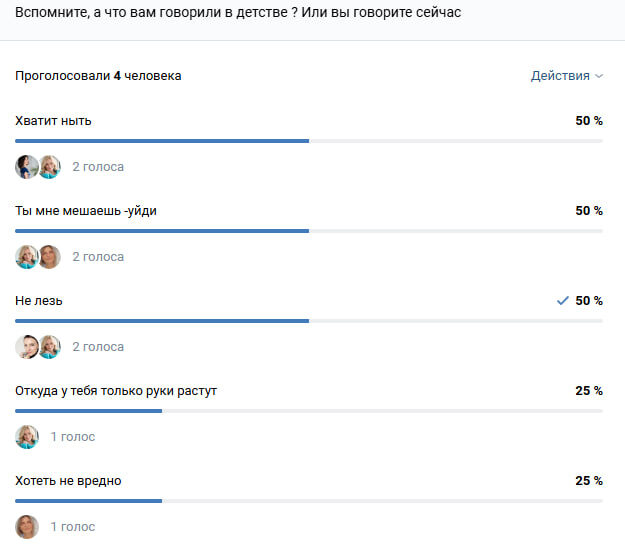Toggle the checked 'Не лезь' option
Screen dimensions: 625x549
pyautogui.click(x=40, y=301)
